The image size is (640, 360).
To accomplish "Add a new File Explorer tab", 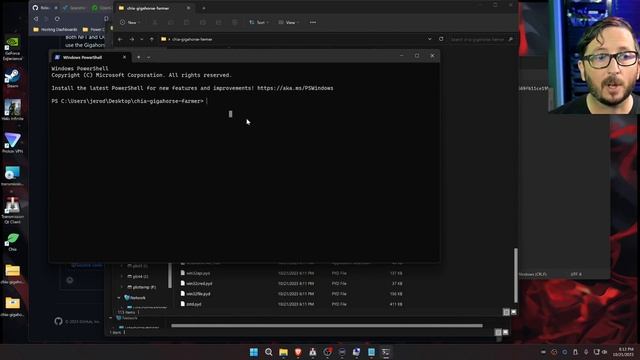I will (x=204, y=8).
